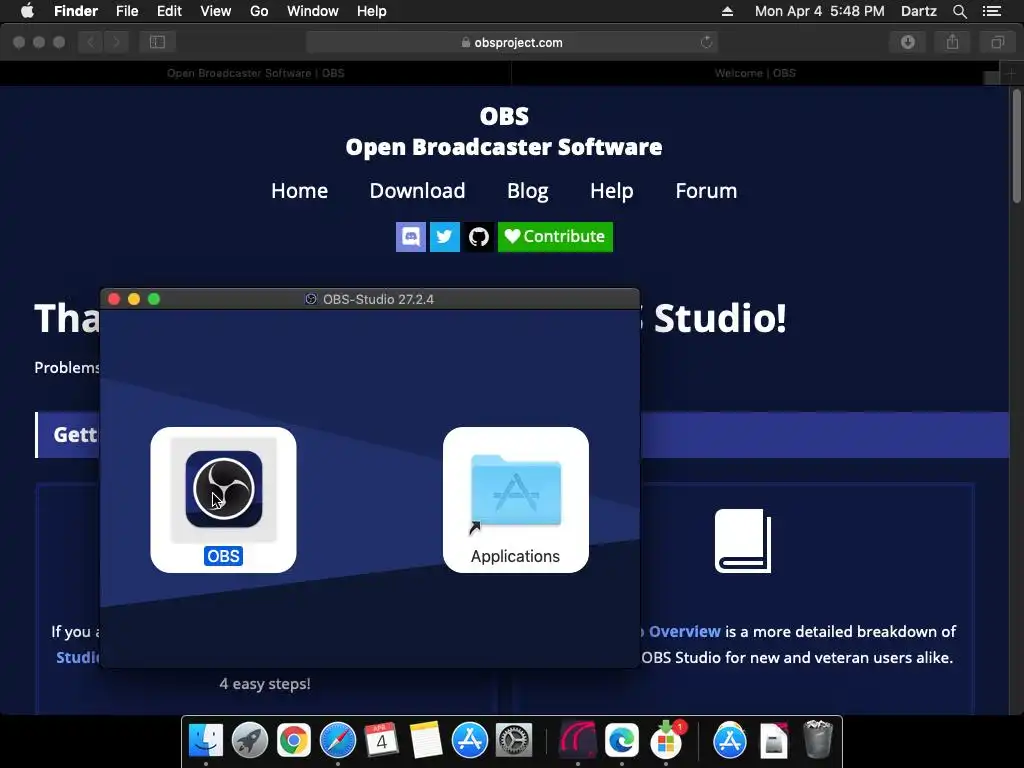This screenshot has width=1024, height=768.
Task: Go to the Home link in the site nav
Action: coord(299,191)
